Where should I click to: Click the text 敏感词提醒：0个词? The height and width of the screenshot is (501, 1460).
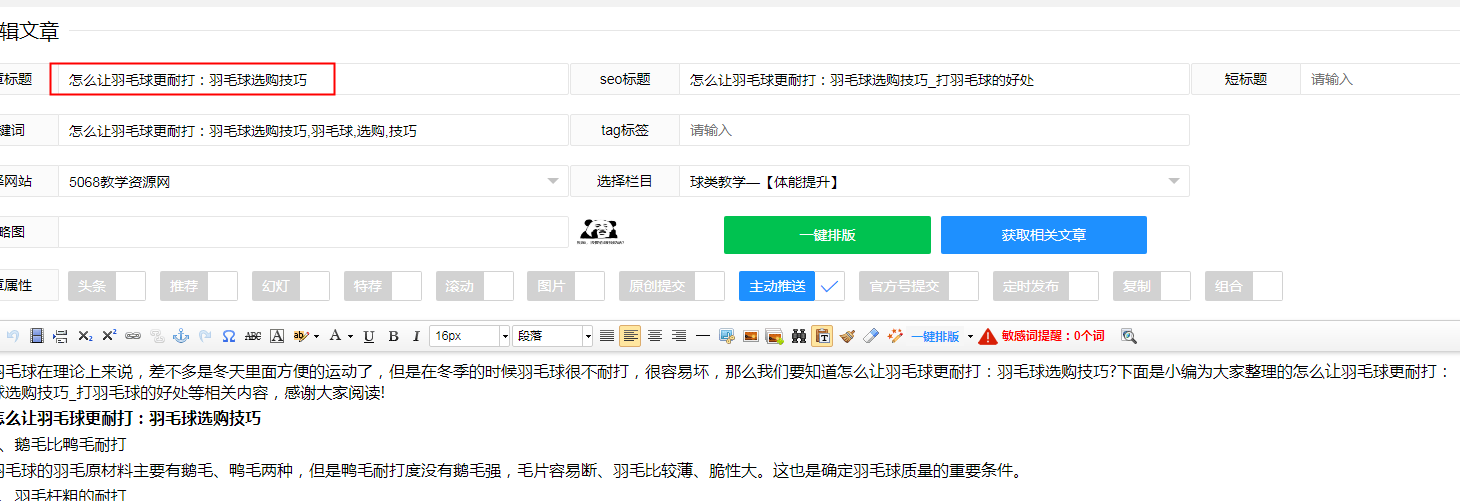coord(1053,336)
